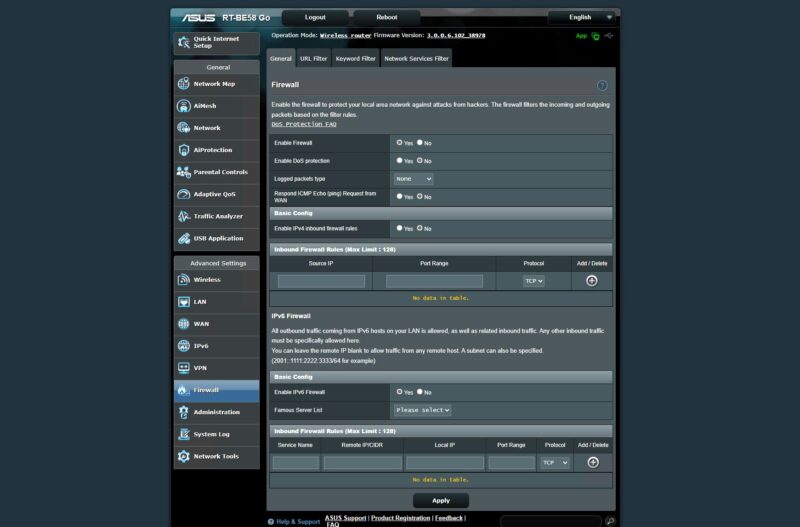Click the green App status icon
This screenshot has width=800, height=527.
tap(595, 36)
